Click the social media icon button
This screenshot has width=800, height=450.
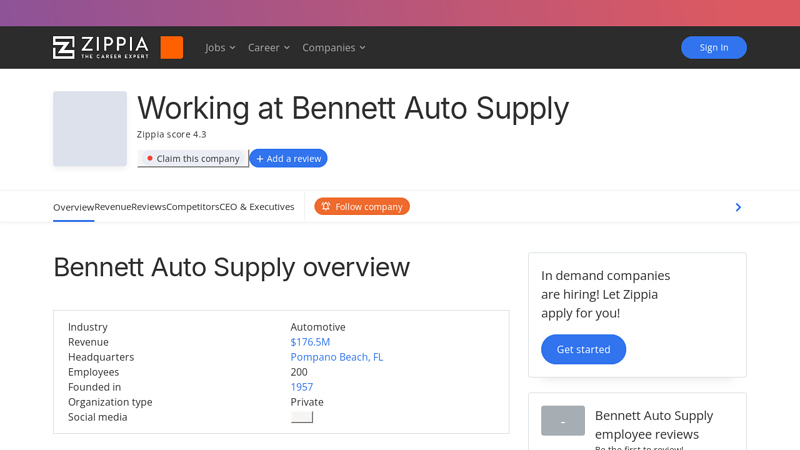(302, 417)
